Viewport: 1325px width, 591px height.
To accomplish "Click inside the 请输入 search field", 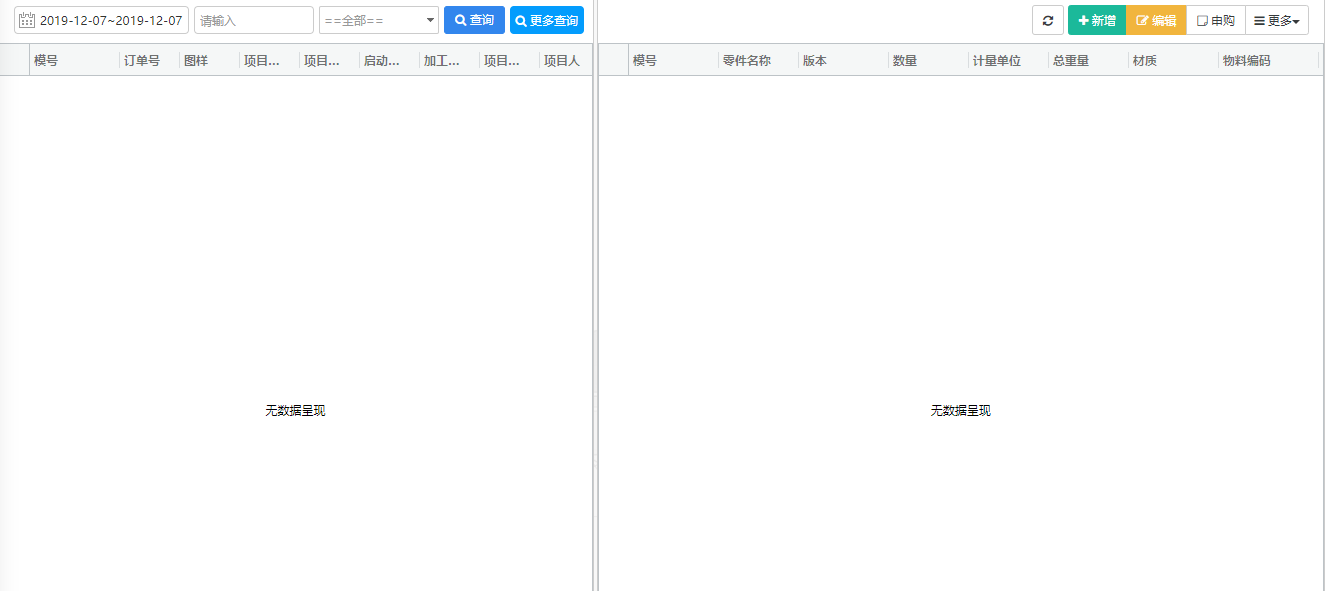I will (x=253, y=19).
